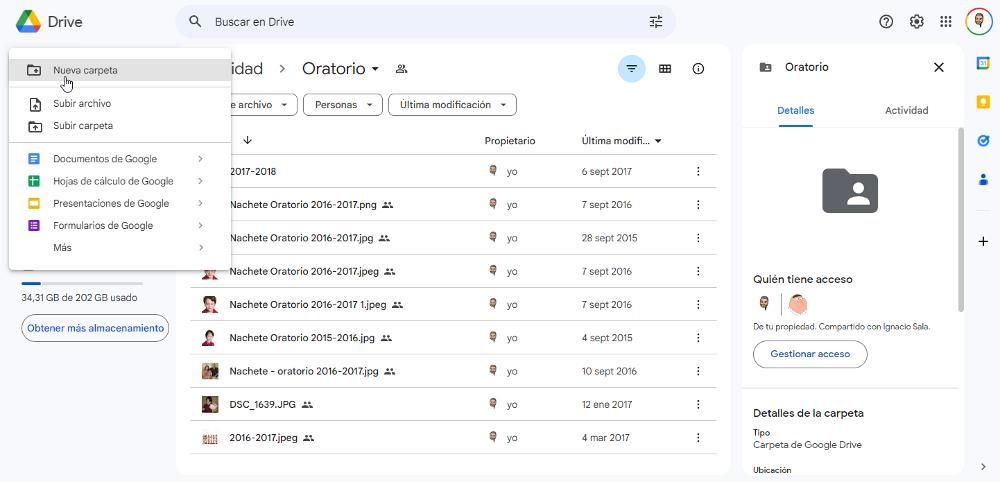Open more actions for Nachete Oratorio 2015-2016.jpg
1000x482 pixels.
point(698,338)
